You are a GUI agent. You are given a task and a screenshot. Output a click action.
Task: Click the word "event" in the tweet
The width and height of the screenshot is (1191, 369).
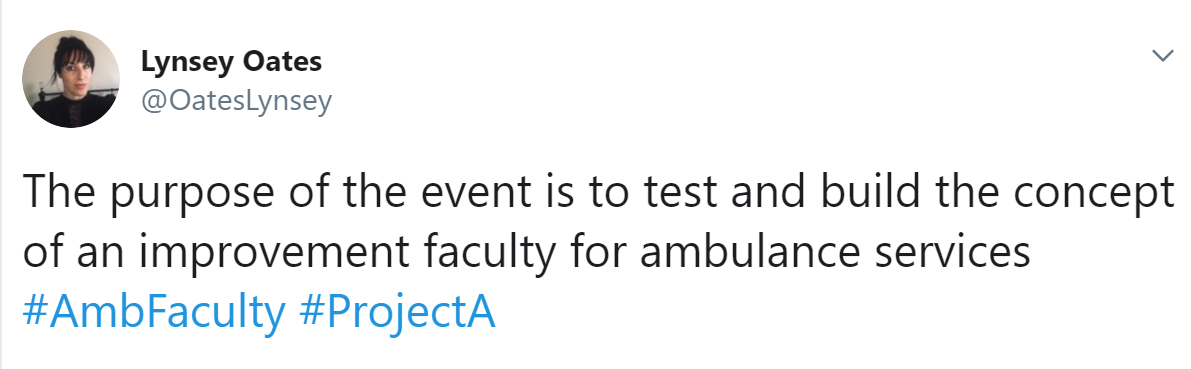pyautogui.click(x=466, y=191)
